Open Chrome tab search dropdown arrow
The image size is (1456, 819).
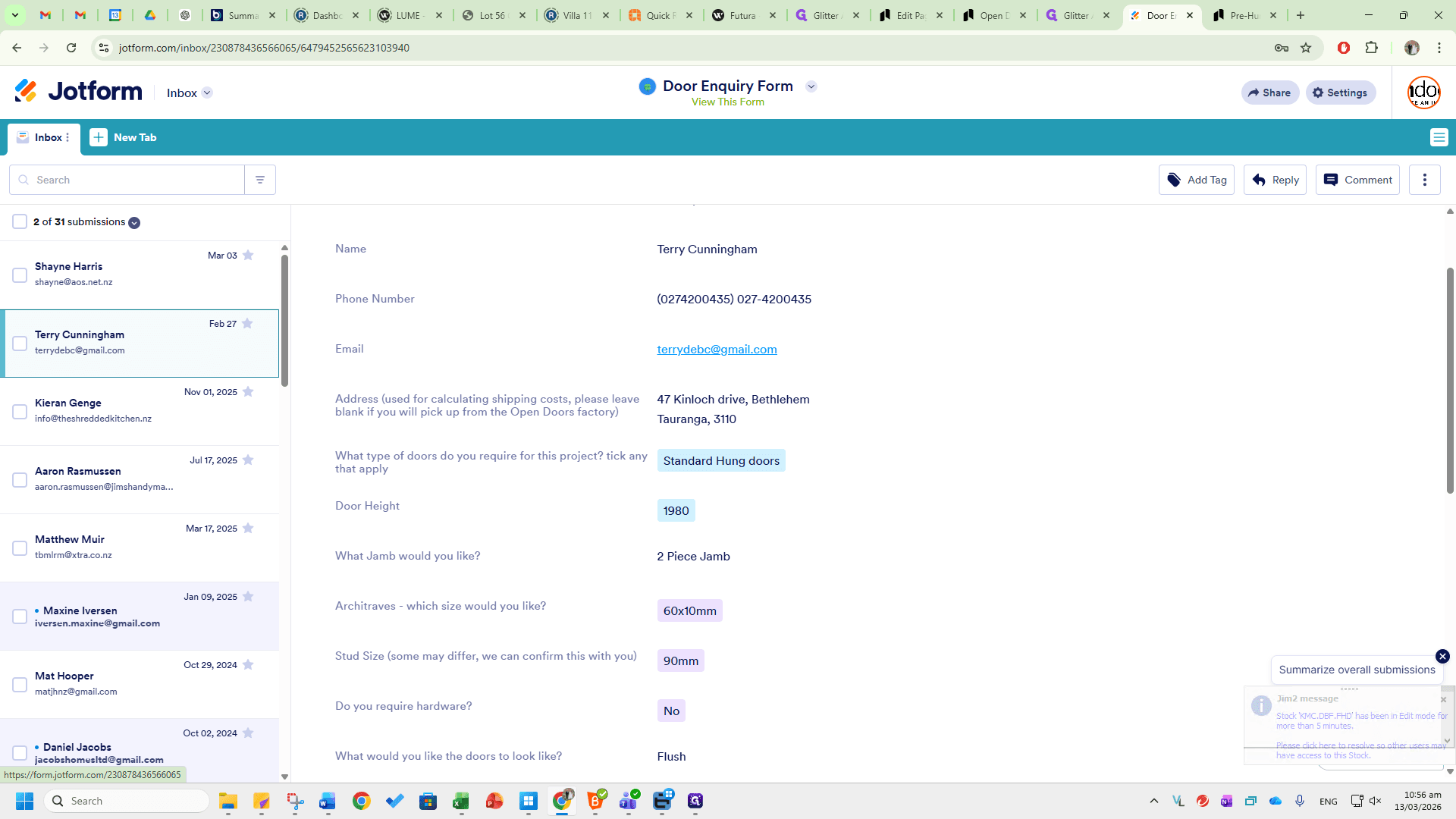click(15, 15)
